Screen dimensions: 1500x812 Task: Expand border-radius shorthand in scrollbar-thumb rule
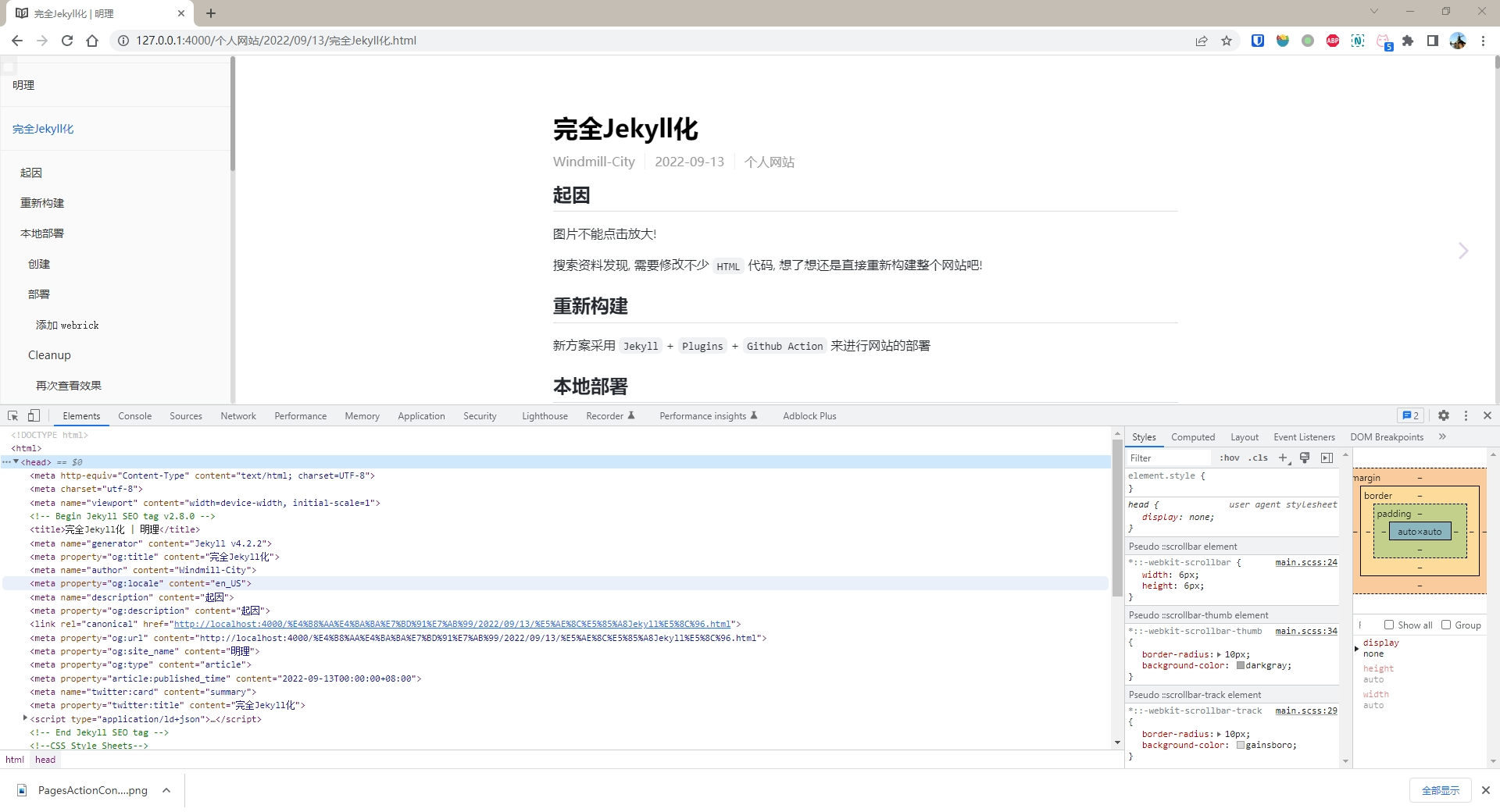point(1219,654)
